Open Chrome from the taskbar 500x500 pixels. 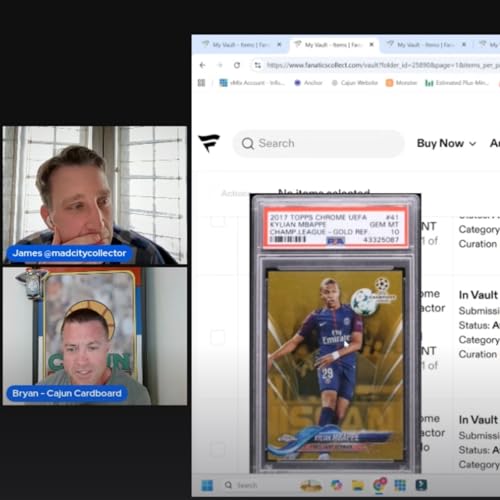coord(379,485)
